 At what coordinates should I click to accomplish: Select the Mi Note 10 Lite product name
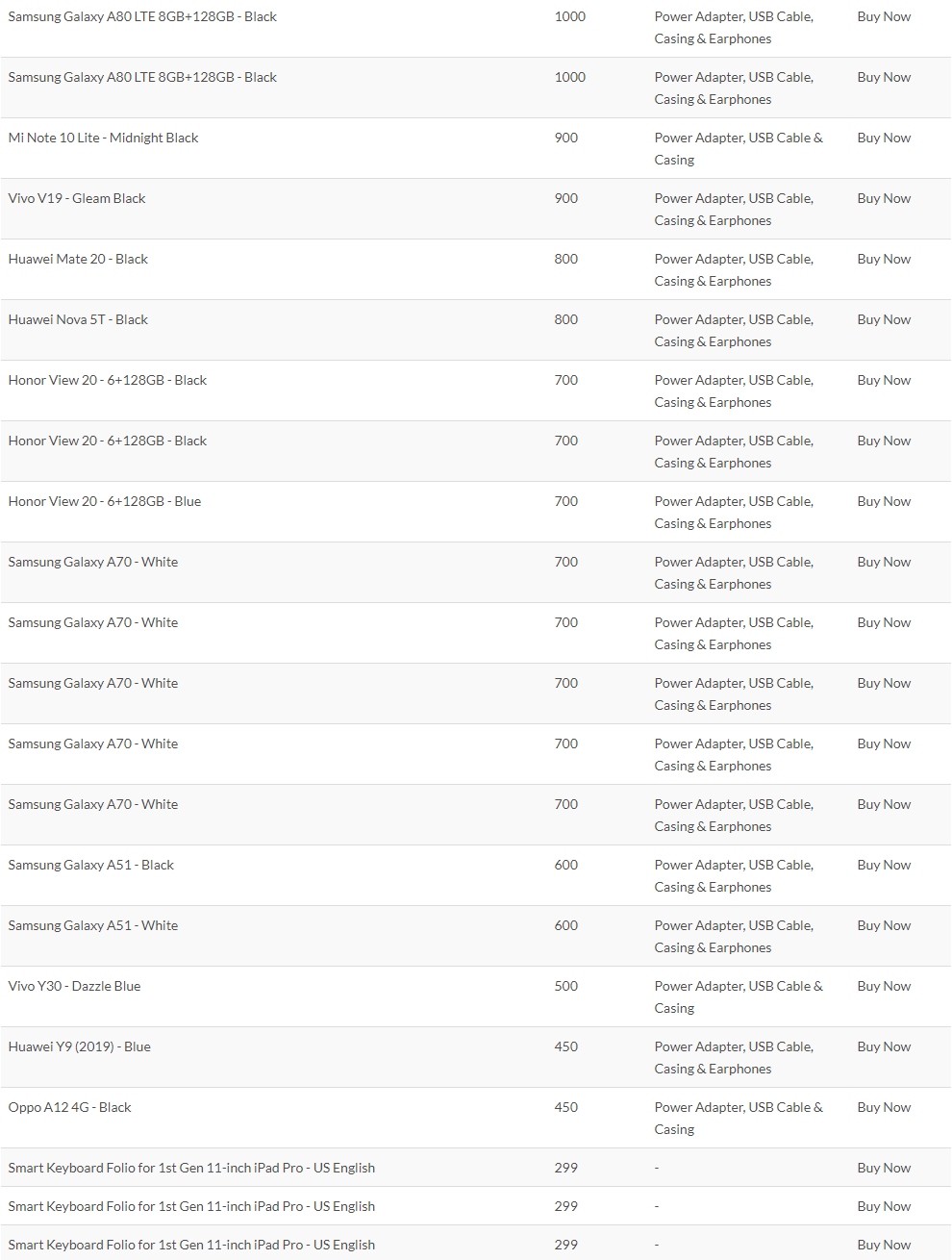point(103,138)
